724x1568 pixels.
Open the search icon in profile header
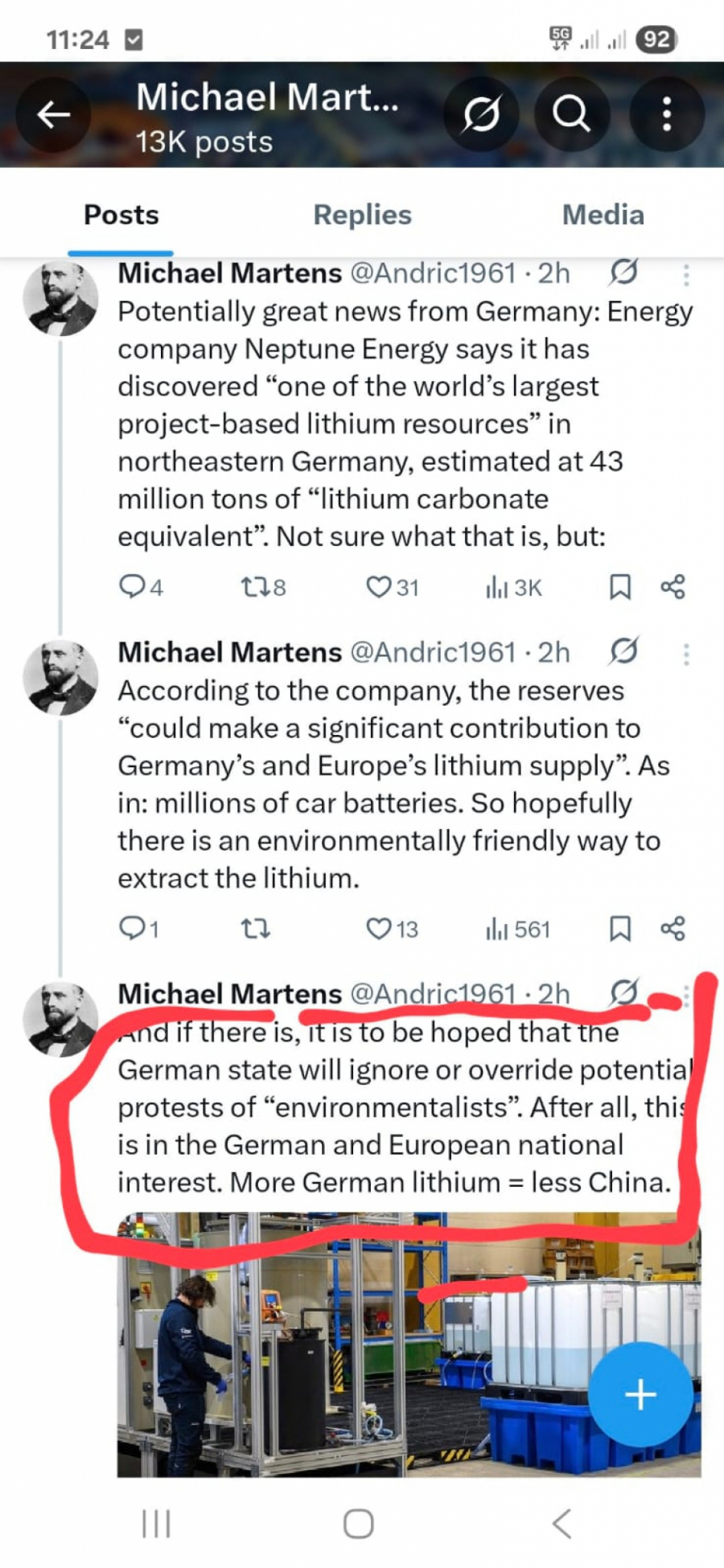(571, 114)
